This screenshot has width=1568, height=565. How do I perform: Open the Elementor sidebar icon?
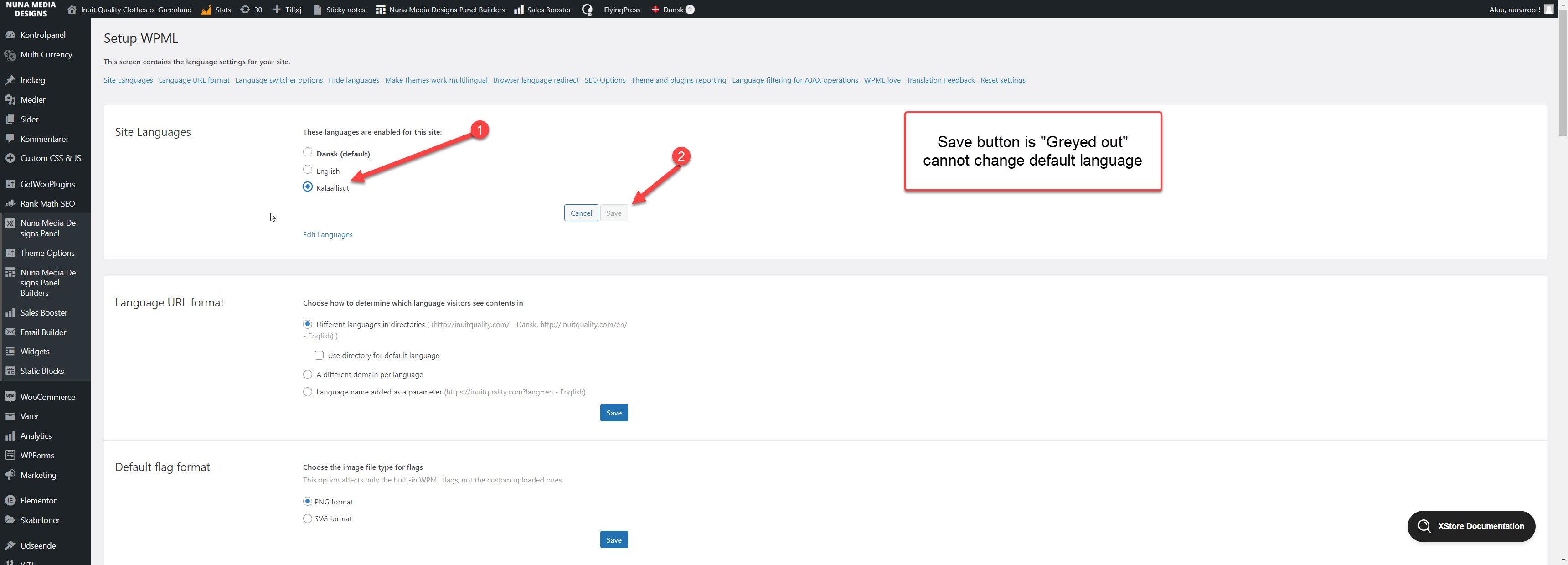(10, 500)
